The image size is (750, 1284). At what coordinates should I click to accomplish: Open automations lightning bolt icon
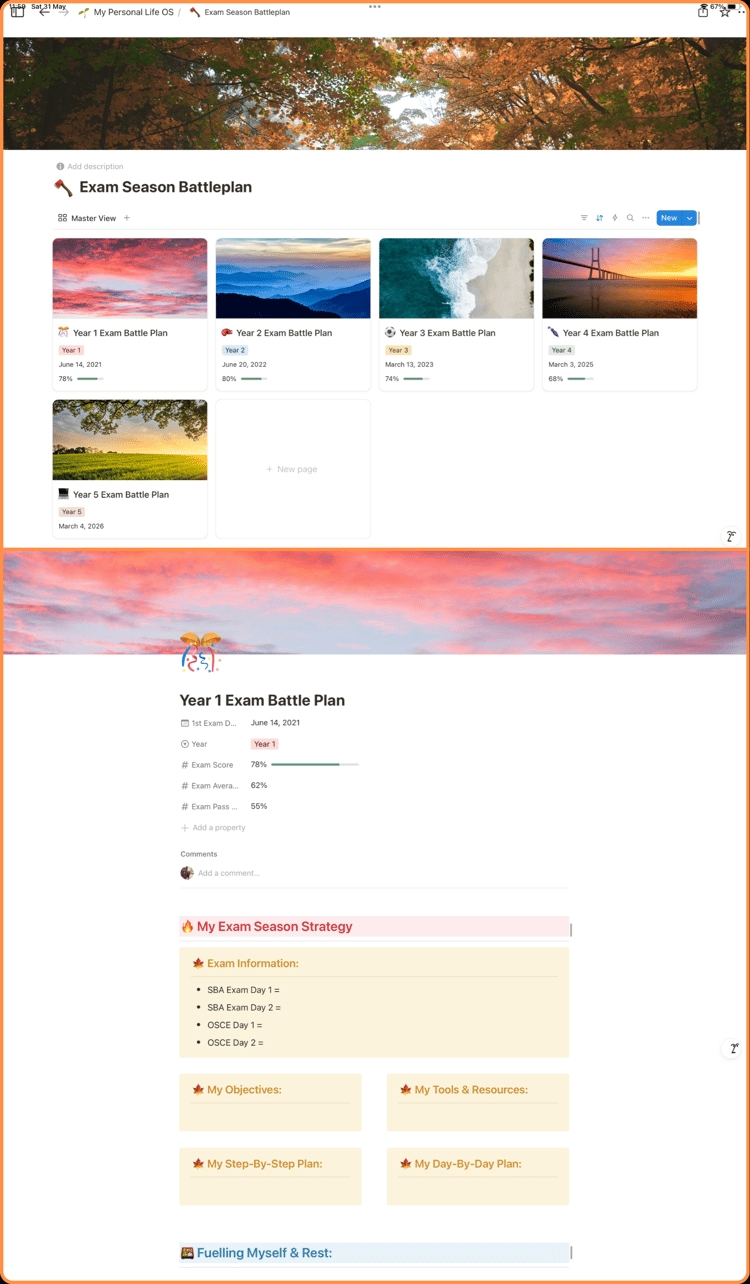(615, 218)
